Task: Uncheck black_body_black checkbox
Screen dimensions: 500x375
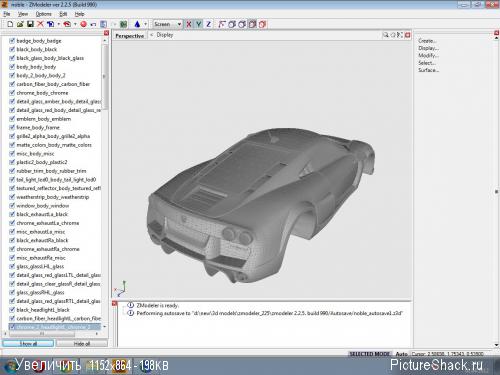Action: [x=12, y=49]
